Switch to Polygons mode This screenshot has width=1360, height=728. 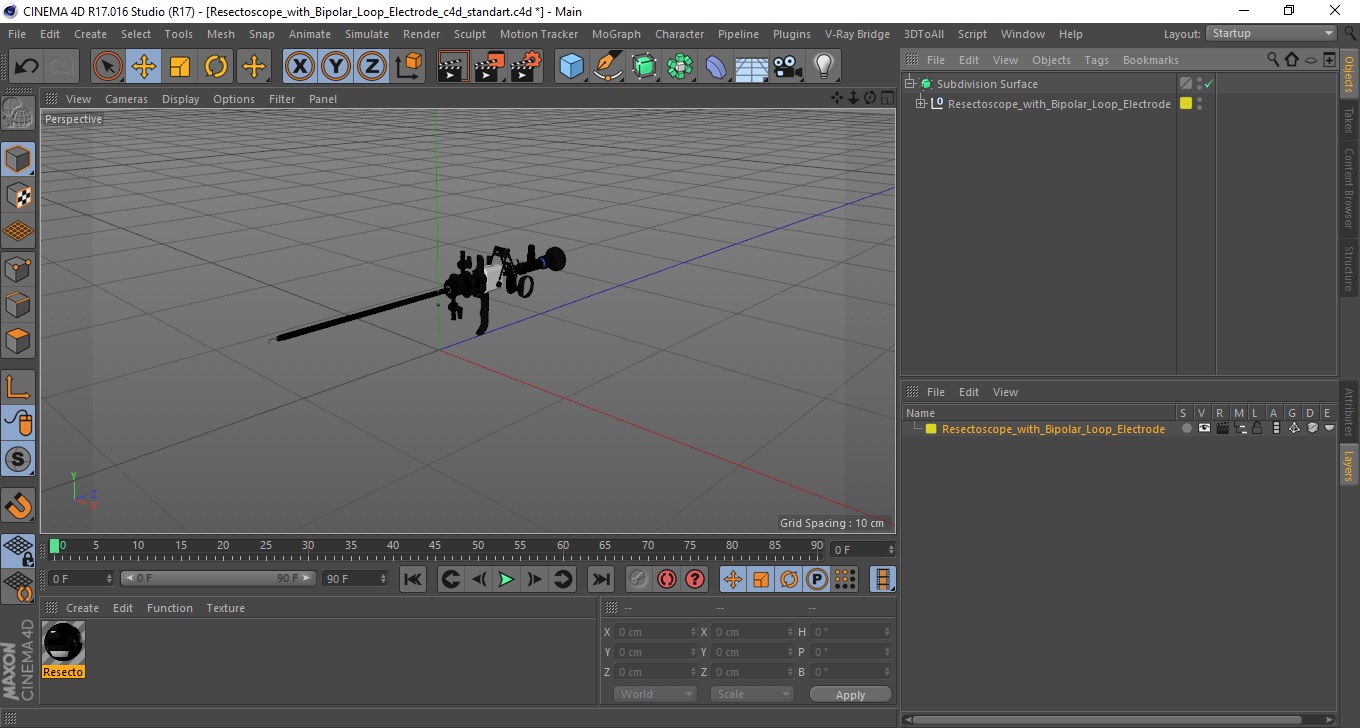click(18, 340)
